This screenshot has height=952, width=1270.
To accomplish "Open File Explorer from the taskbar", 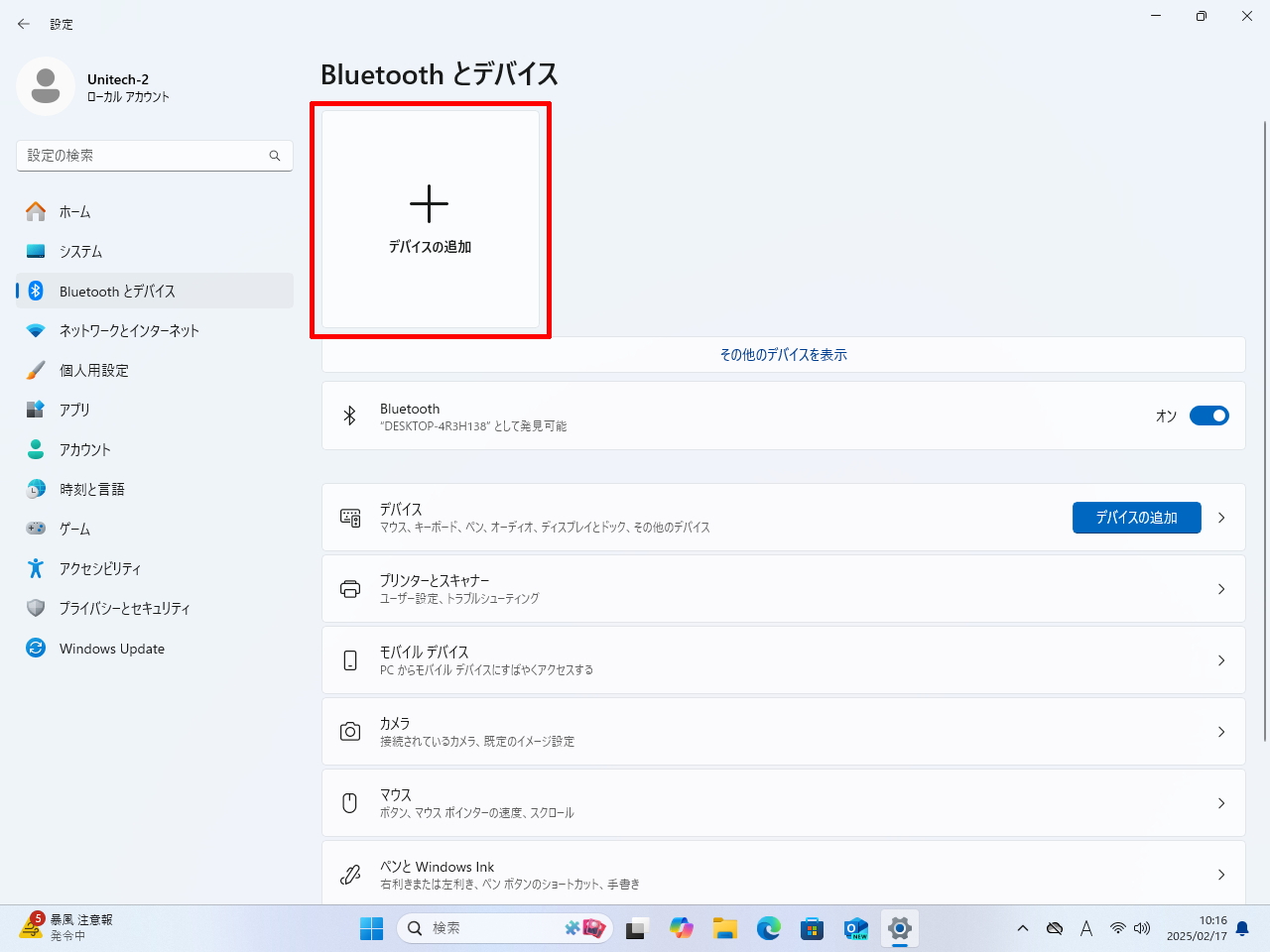I will 725,928.
